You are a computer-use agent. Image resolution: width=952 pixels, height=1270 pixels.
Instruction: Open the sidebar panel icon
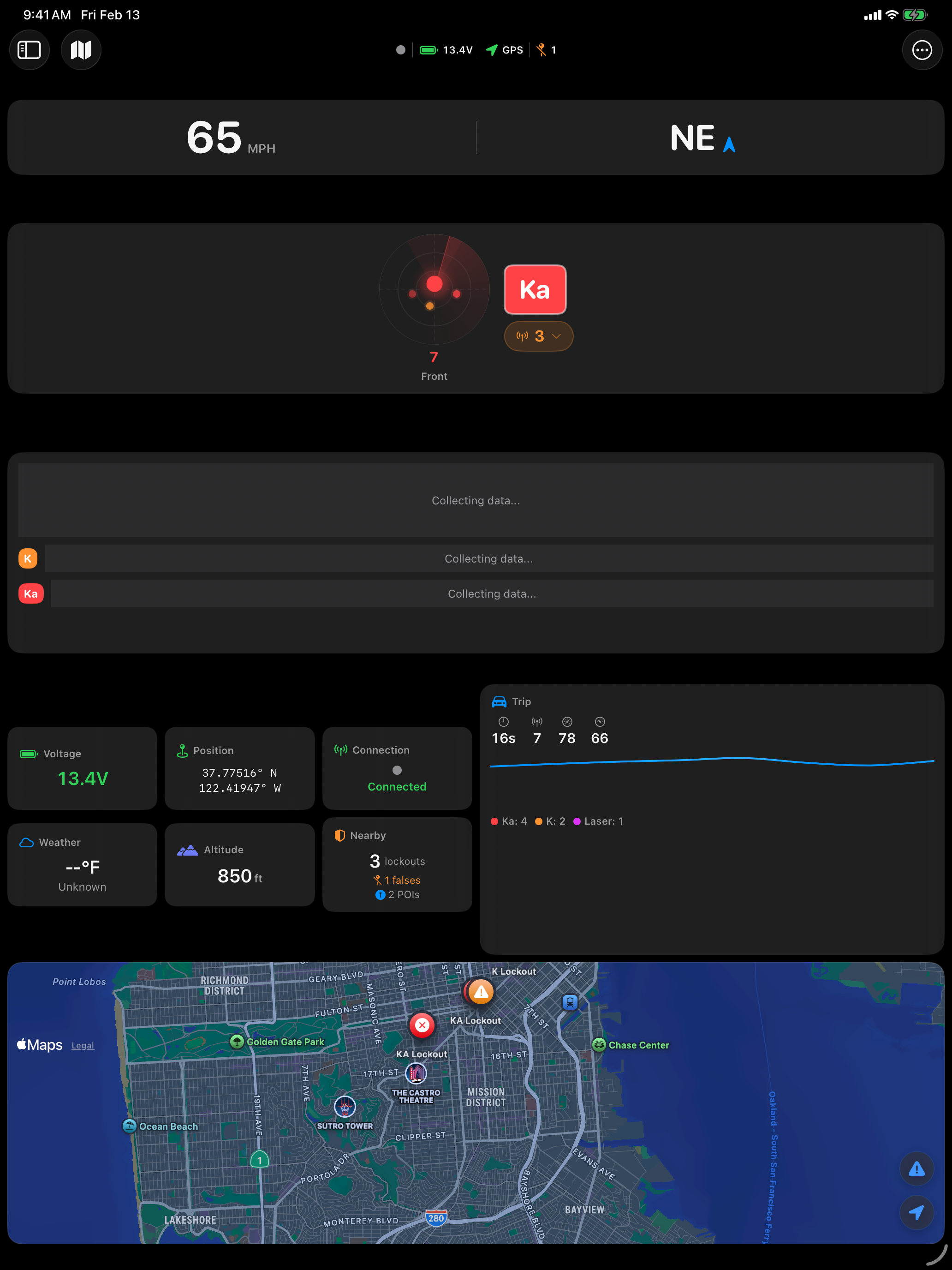click(x=29, y=50)
